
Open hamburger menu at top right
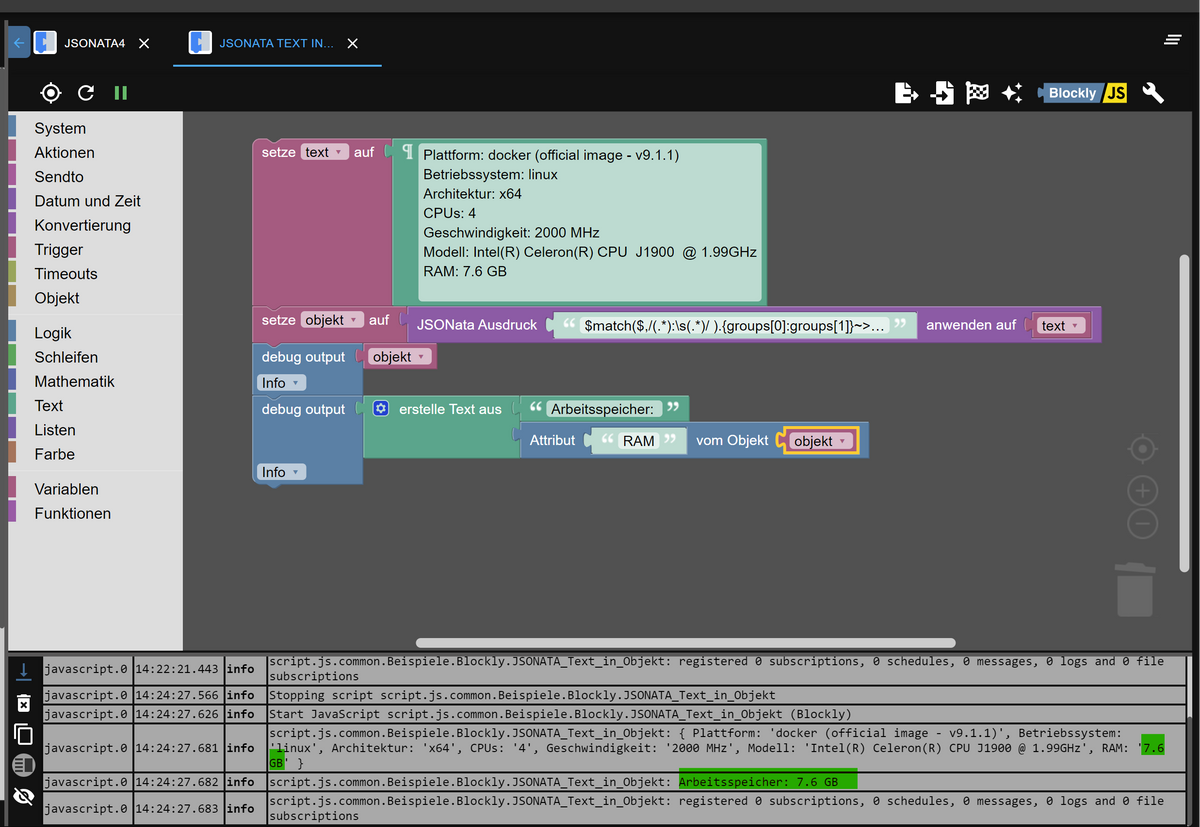point(1173,40)
